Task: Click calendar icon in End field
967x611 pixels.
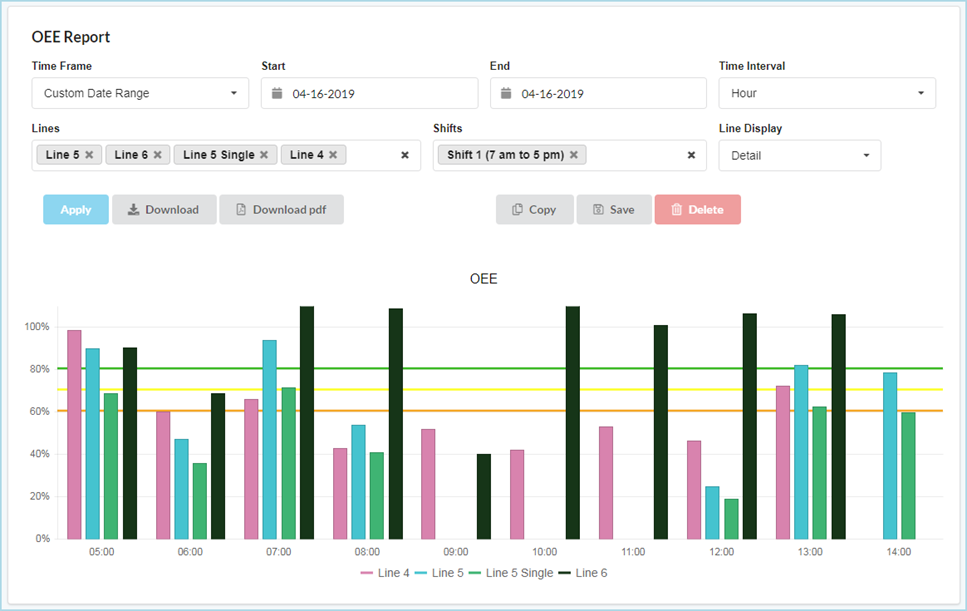Action: [x=506, y=94]
